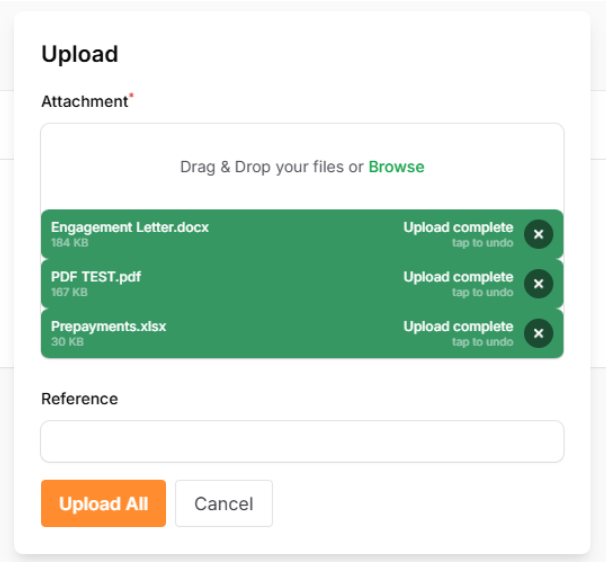Image resolution: width=606 pixels, height=562 pixels.
Task: Click Upload complete status for Engagement Letter
Action: tap(458, 227)
